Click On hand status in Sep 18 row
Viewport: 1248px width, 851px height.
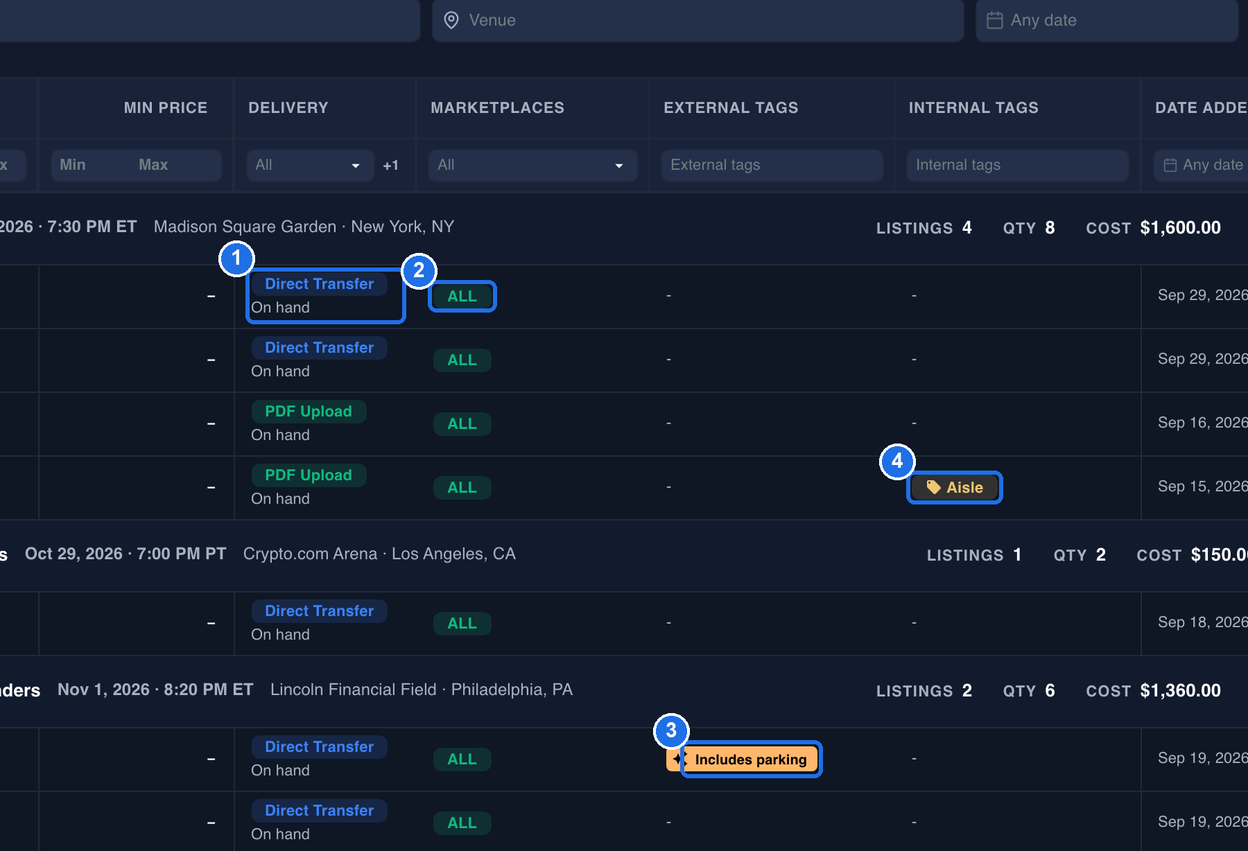(280, 635)
